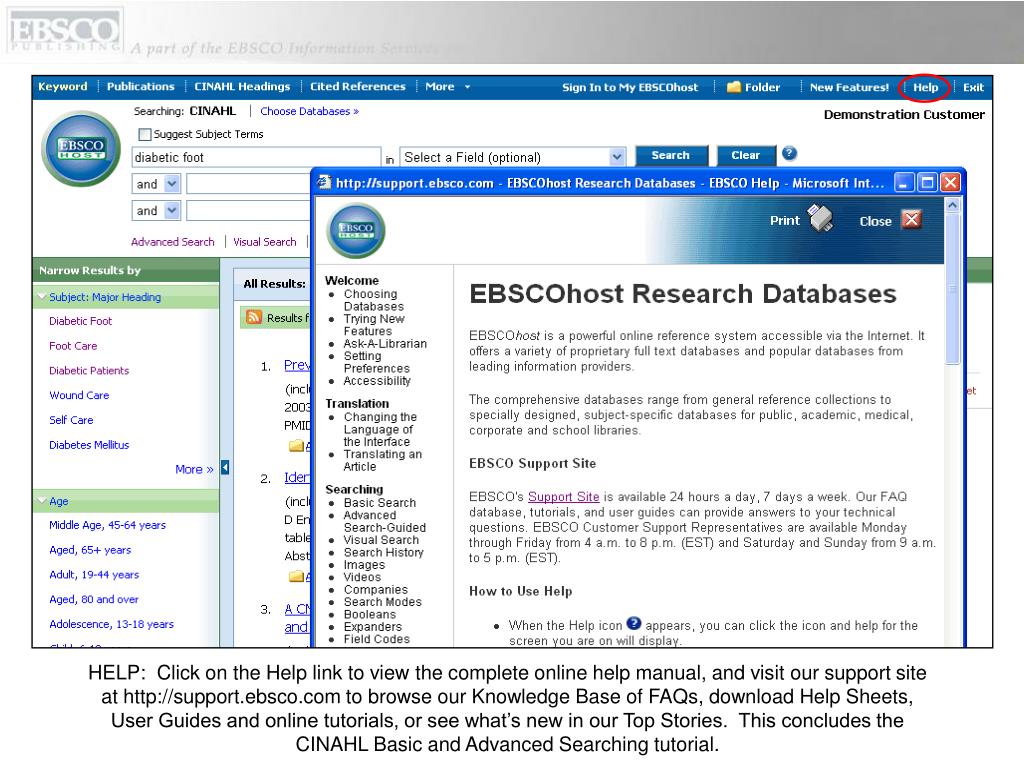The width and height of the screenshot is (1024, 768).
Task: Open Basic Search help topic
Action: pos(379,503)
